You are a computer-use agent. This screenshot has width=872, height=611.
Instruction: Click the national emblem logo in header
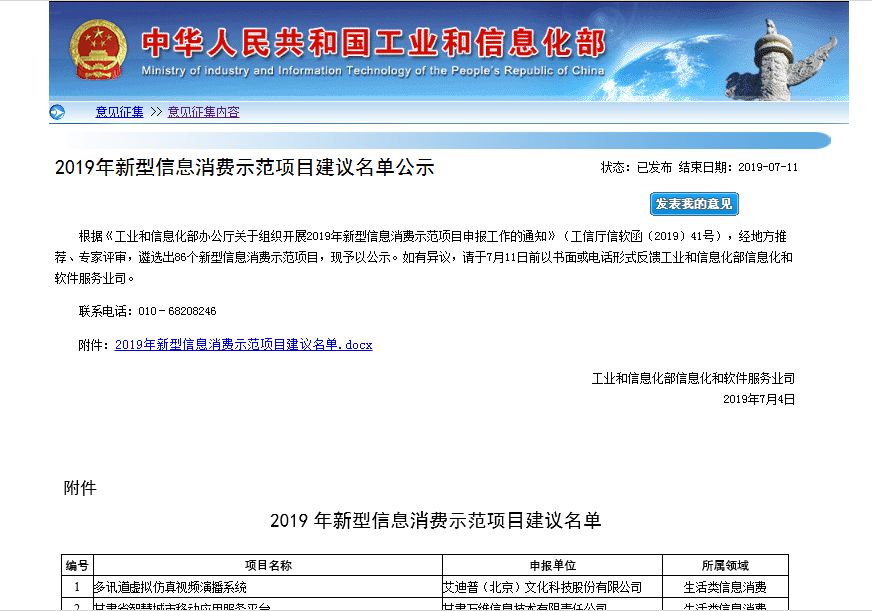tap(98, 49)
